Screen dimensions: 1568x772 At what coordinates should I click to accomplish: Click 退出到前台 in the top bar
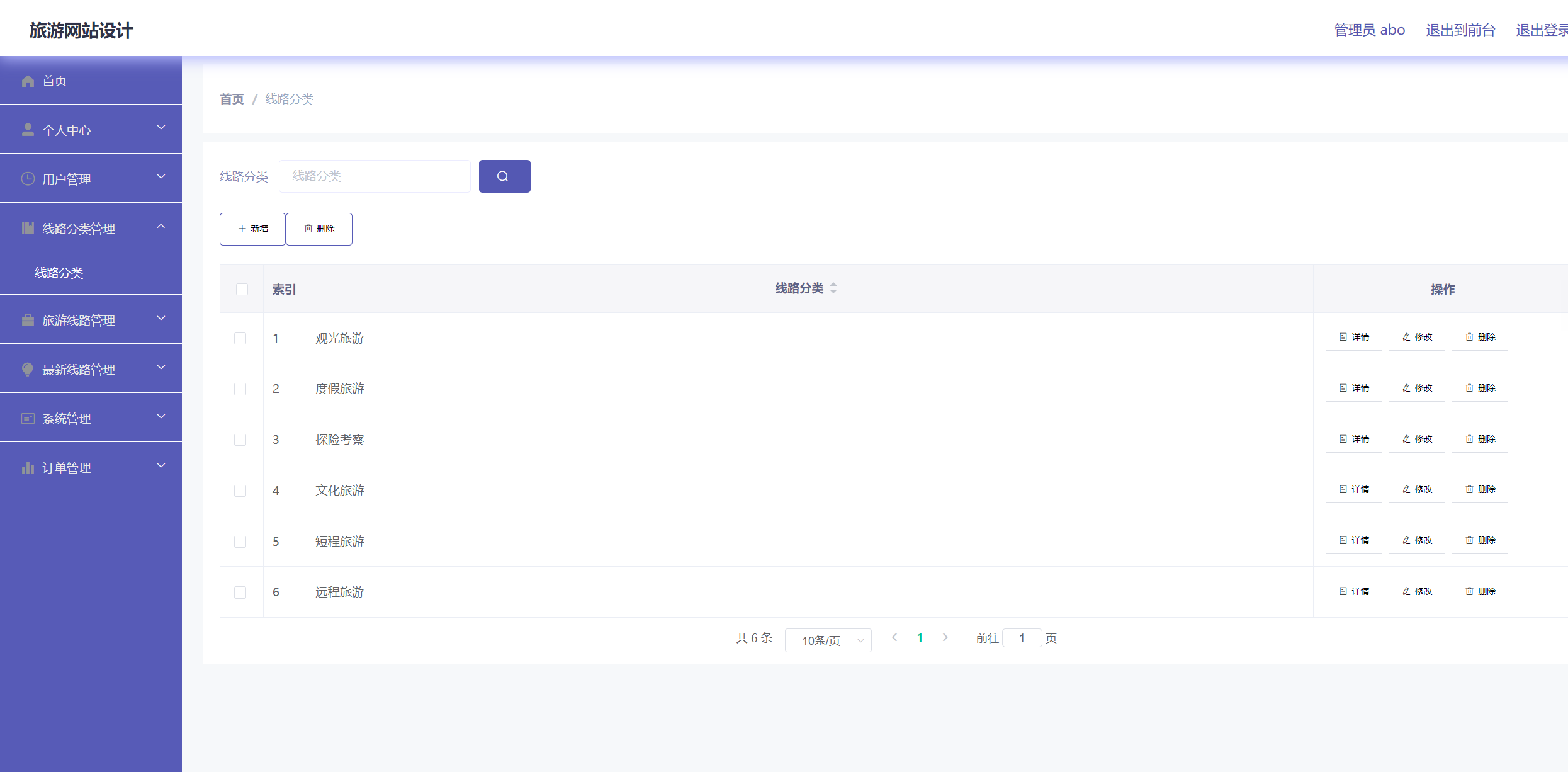[x=1461, y=29]
